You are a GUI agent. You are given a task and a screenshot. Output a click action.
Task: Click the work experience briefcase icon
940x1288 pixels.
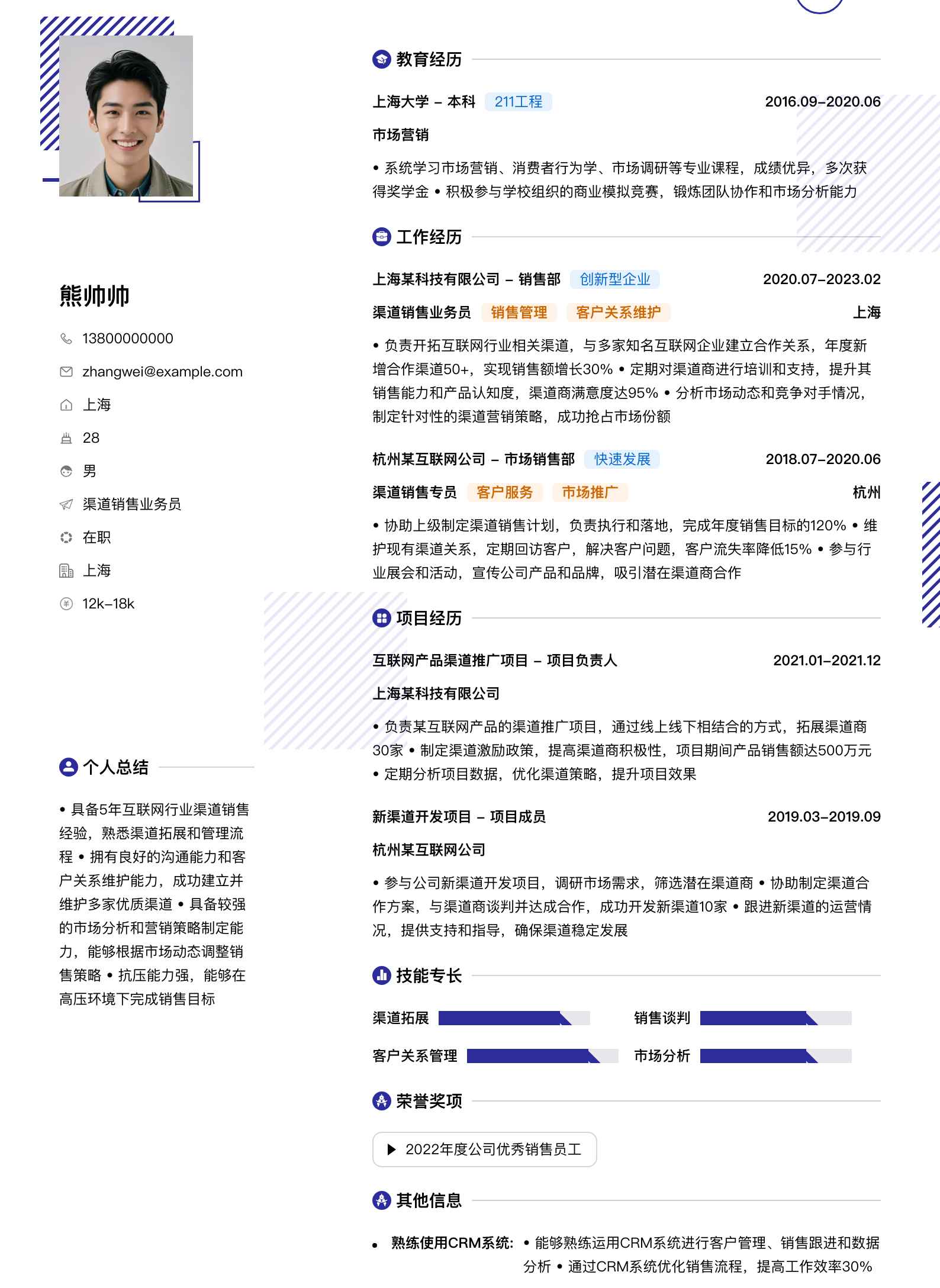(382, 237)
